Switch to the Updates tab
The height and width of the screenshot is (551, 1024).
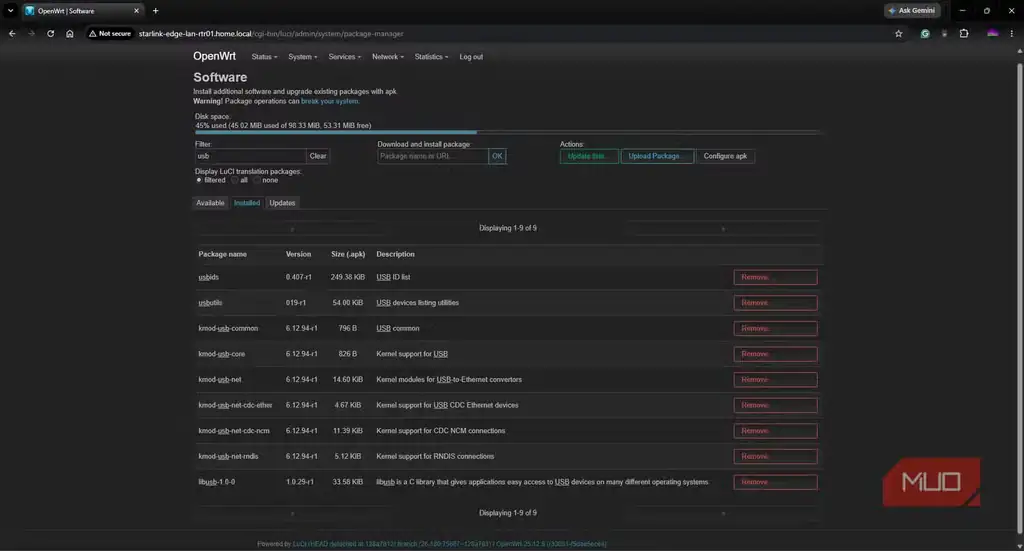pos(282,203)
